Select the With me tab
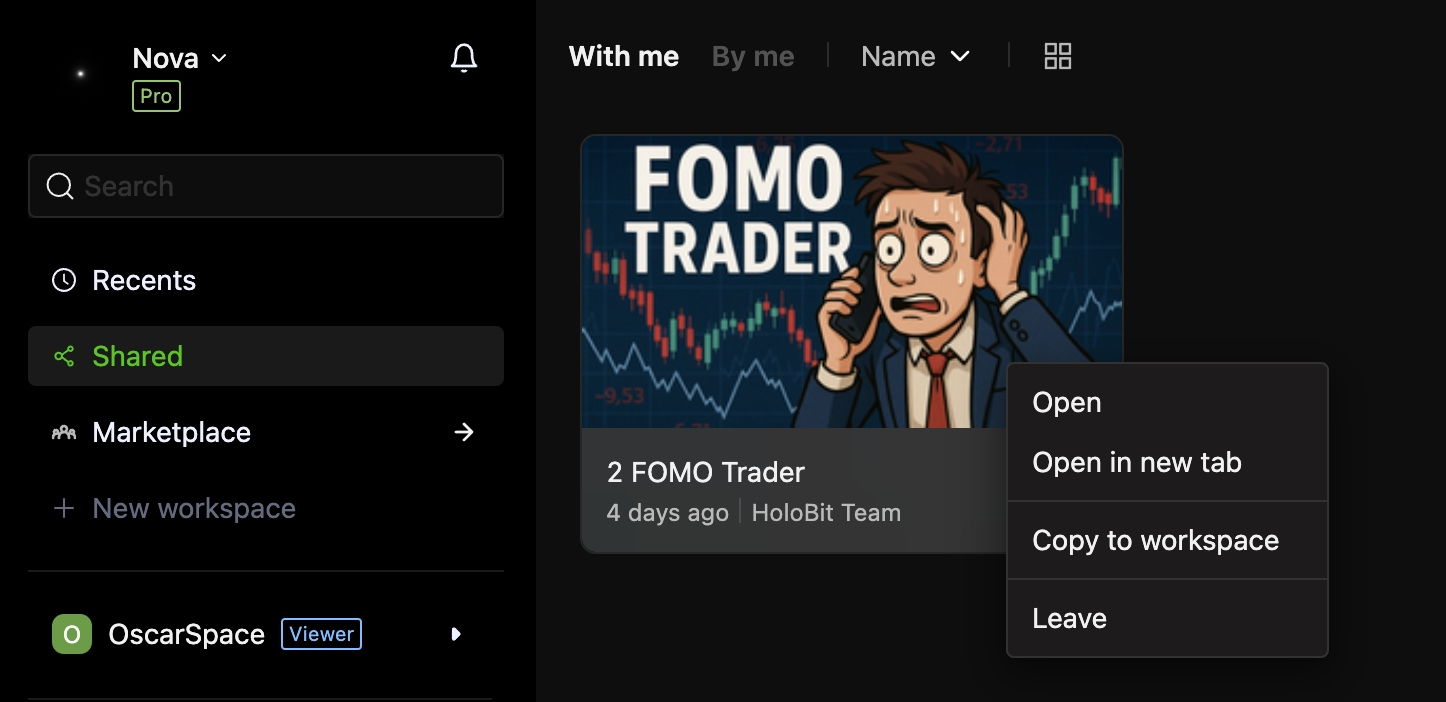This screenshot has width=1446, height=702. click(x=624, y=57)
